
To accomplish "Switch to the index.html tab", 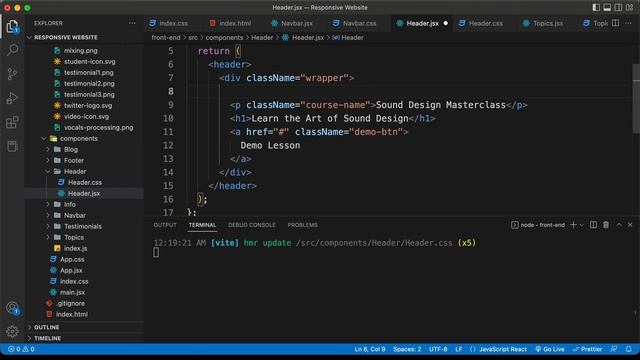I will pyautogui.click(x=230, y=23).
